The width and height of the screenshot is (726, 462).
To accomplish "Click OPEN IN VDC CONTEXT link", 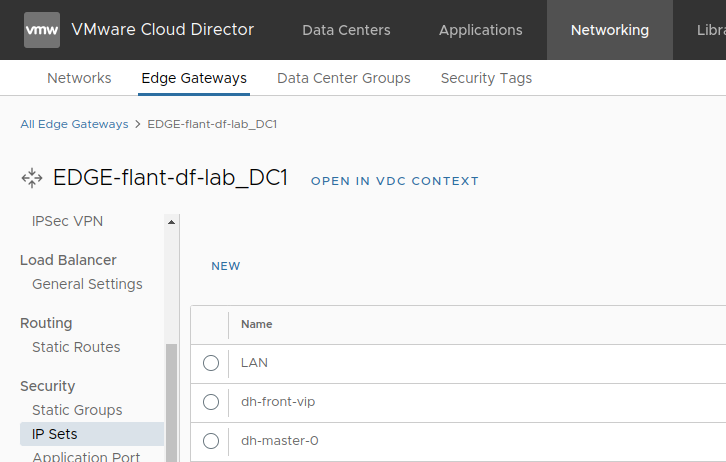I will click(394, 181).
